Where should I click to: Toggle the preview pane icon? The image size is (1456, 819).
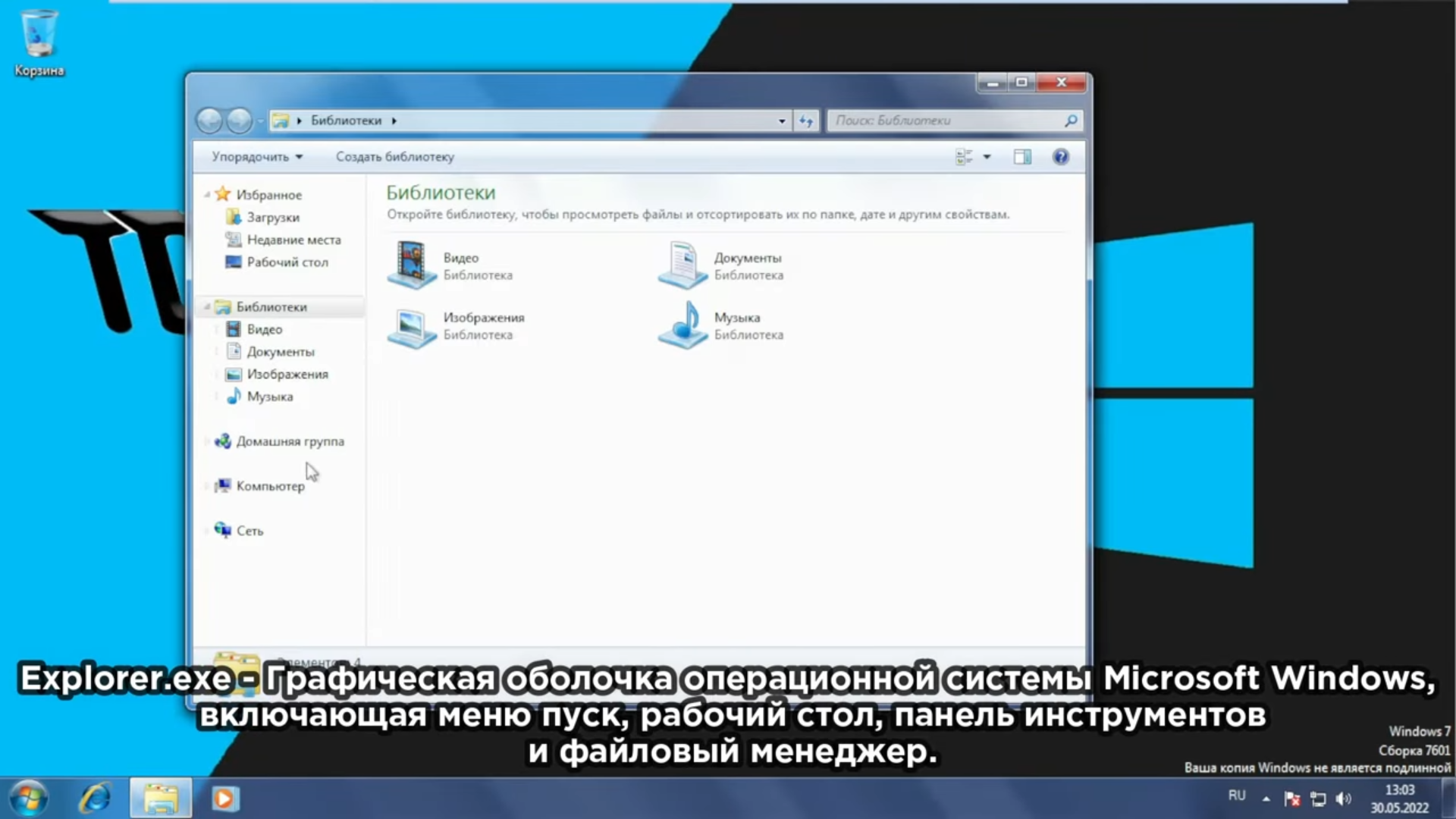coord(1022,157)
